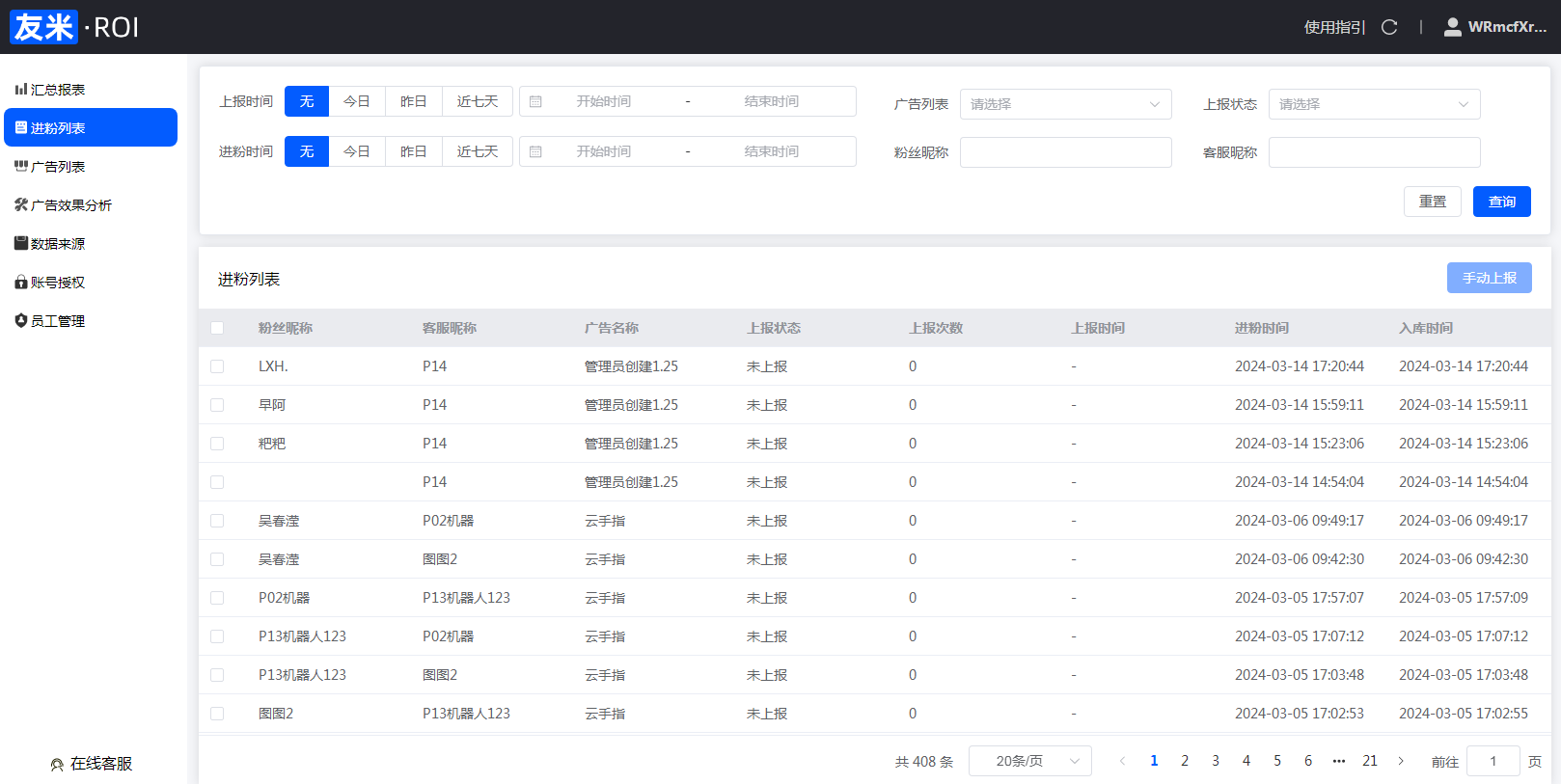This screenshot has width=1561, height=784.
Task: Toggle the select-all checkbox in table header
Action: [217, 328]
